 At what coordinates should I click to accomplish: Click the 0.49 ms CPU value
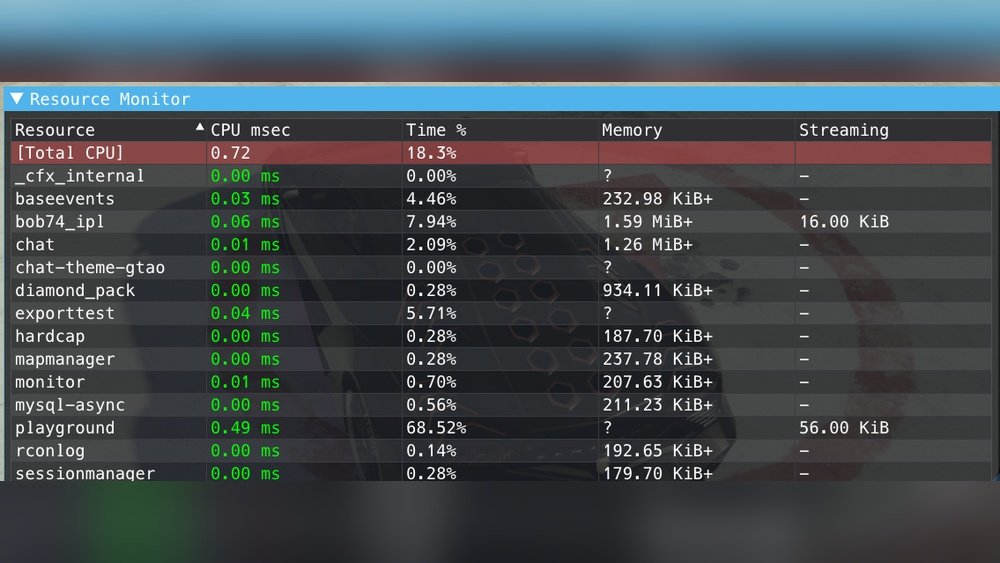click(x=245, y=428)
